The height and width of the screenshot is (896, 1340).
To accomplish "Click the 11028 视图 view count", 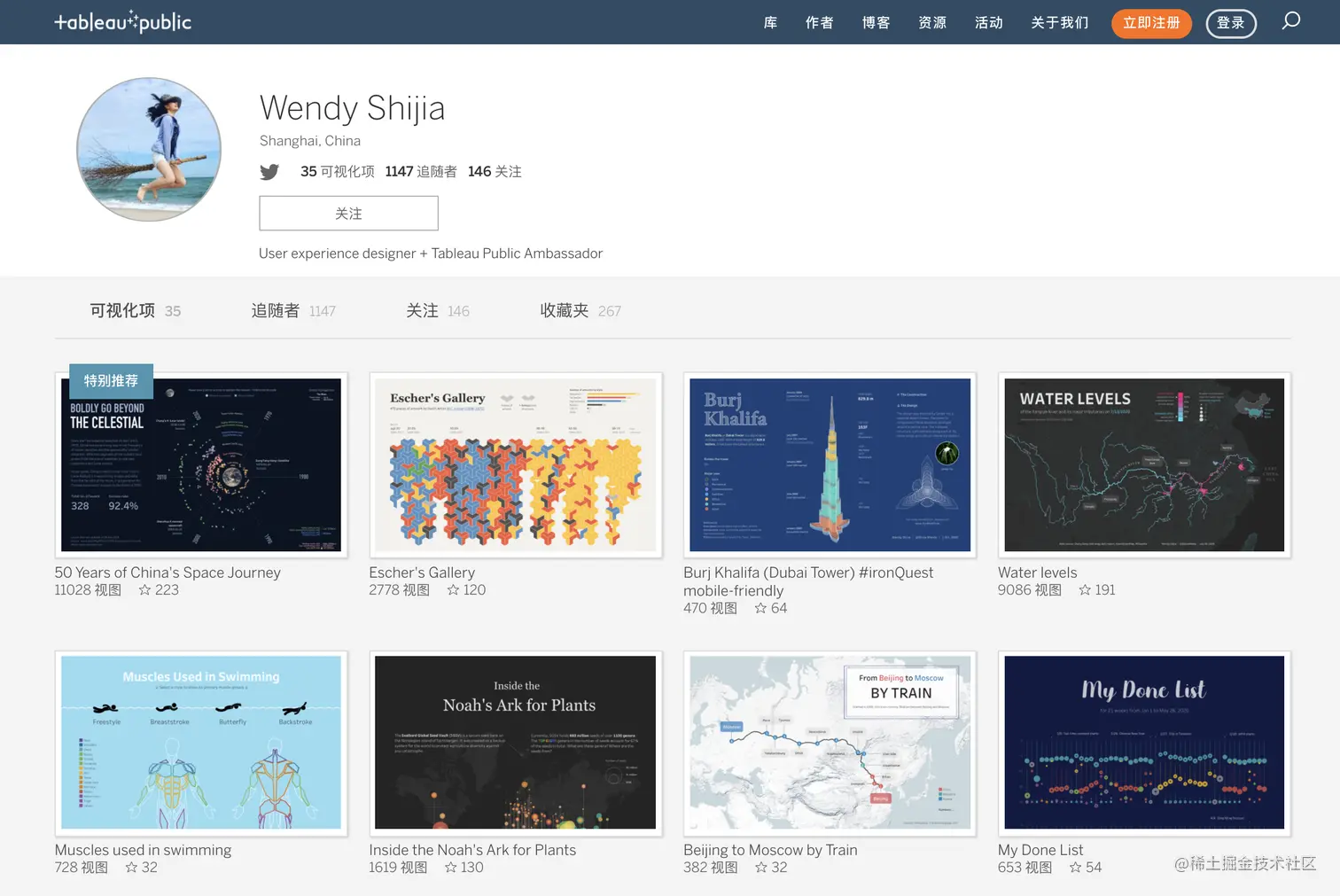I will 88,590.
